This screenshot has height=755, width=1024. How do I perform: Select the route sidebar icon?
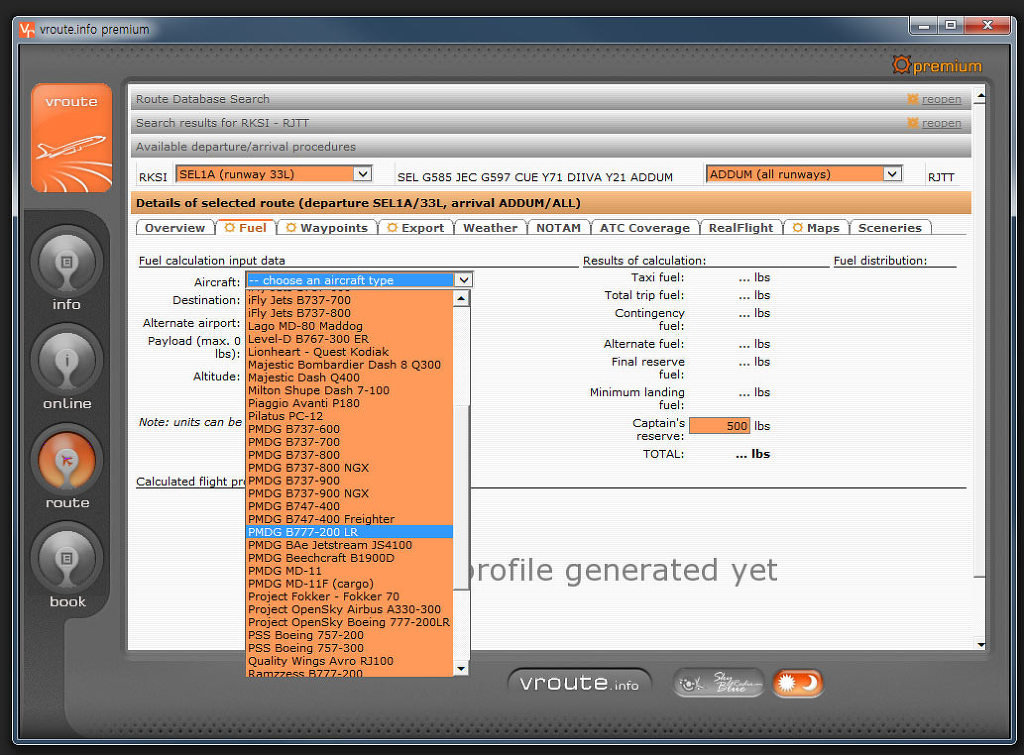tap(67, 460)
